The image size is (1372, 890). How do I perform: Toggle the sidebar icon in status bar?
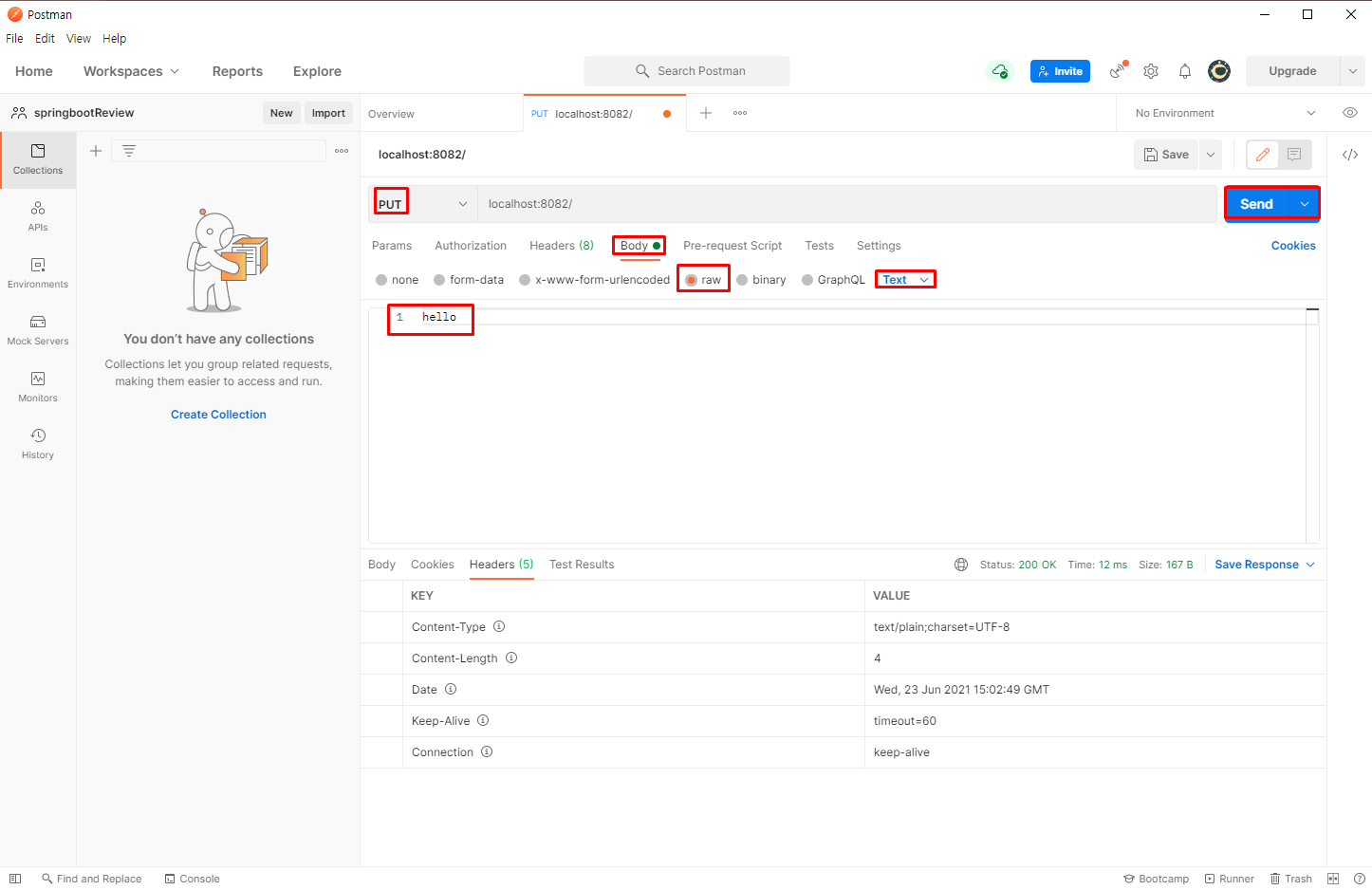15,879
